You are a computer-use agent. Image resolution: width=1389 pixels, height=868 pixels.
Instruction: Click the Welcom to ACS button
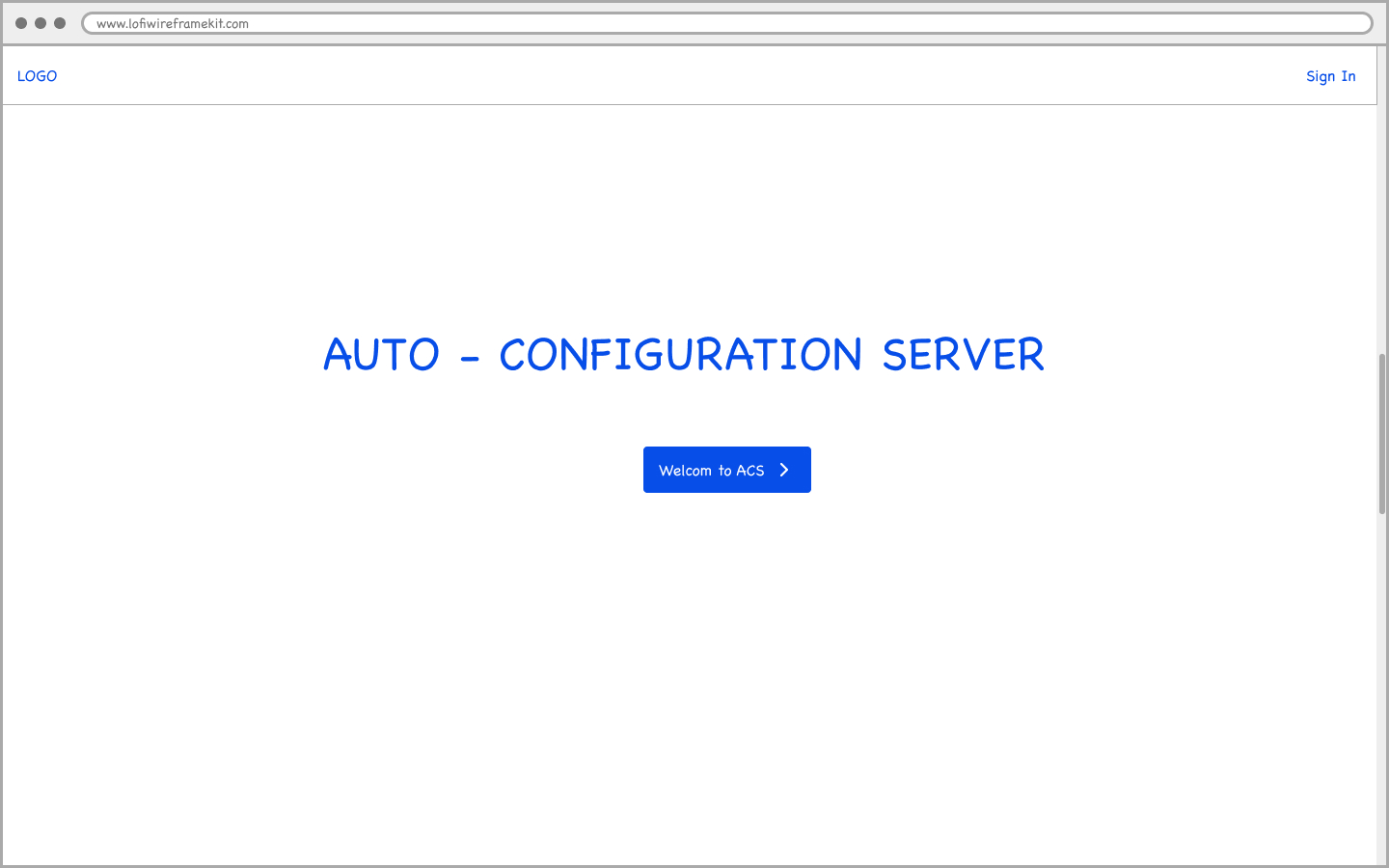click(x=726, y=470)
